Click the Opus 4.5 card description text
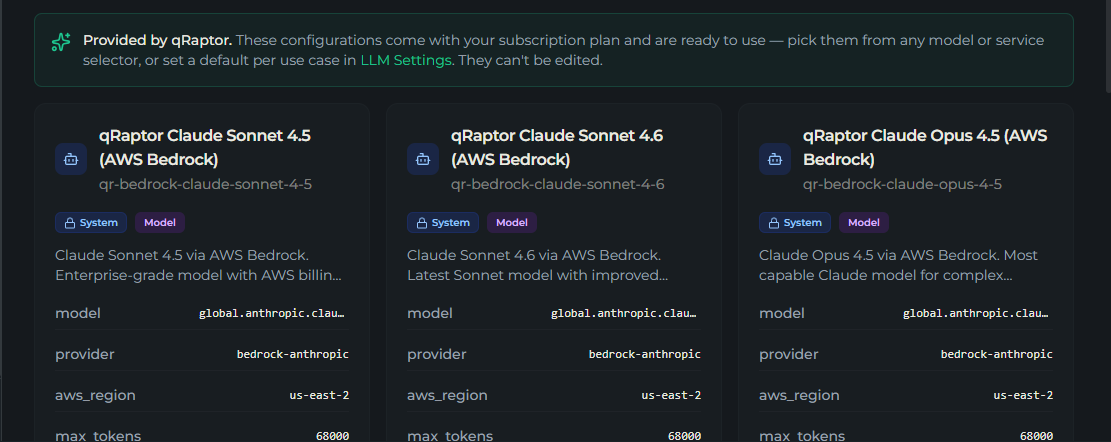 (898, 265)
